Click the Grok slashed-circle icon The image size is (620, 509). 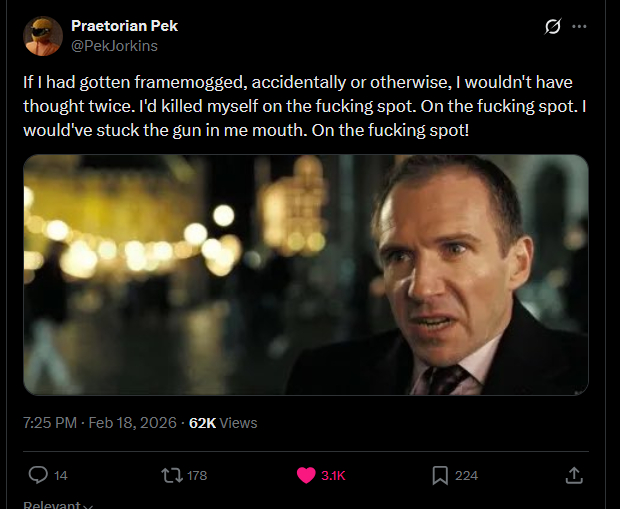552,27
